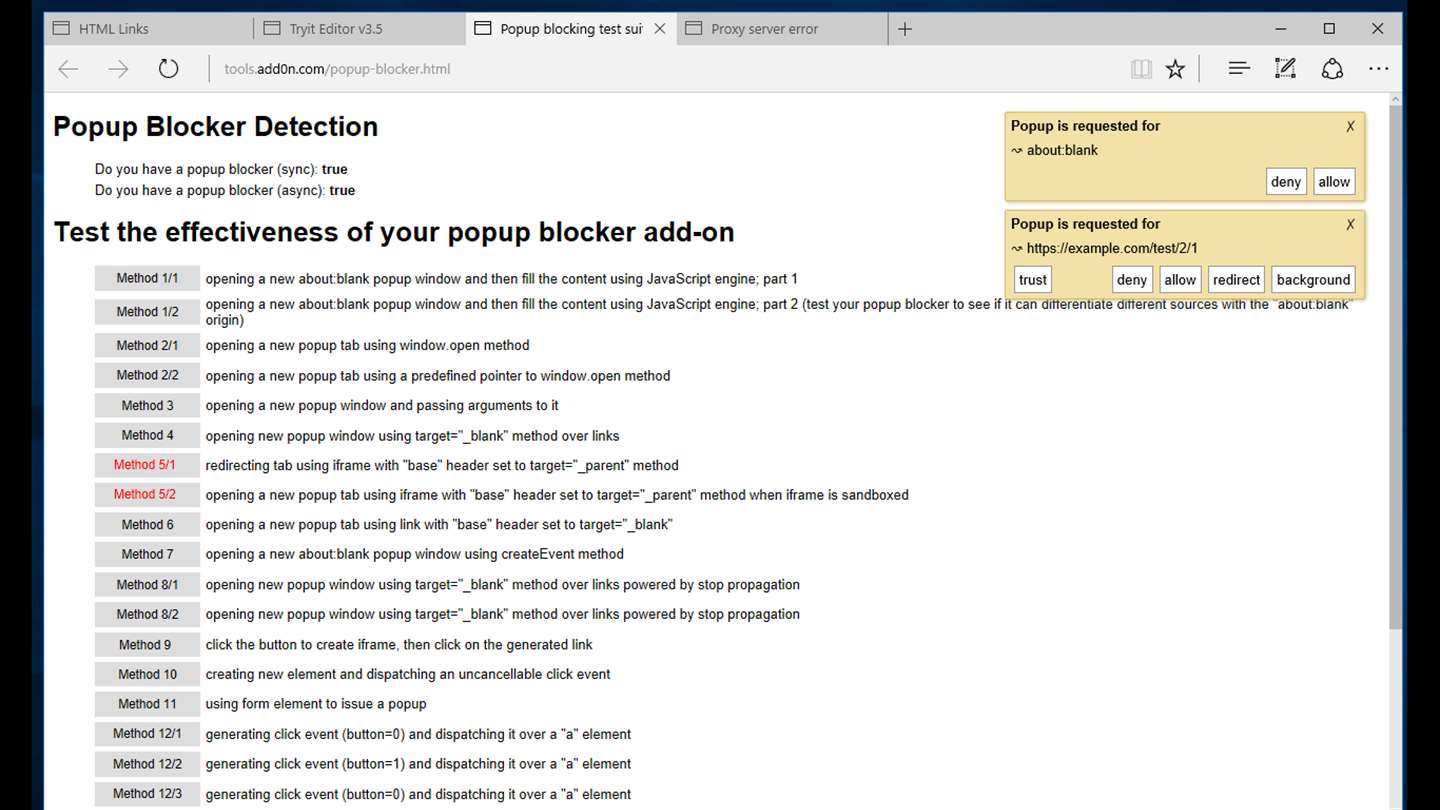Open the web note pen icon
Screen dimensions: 1440x810
(x=1285, y=69)
